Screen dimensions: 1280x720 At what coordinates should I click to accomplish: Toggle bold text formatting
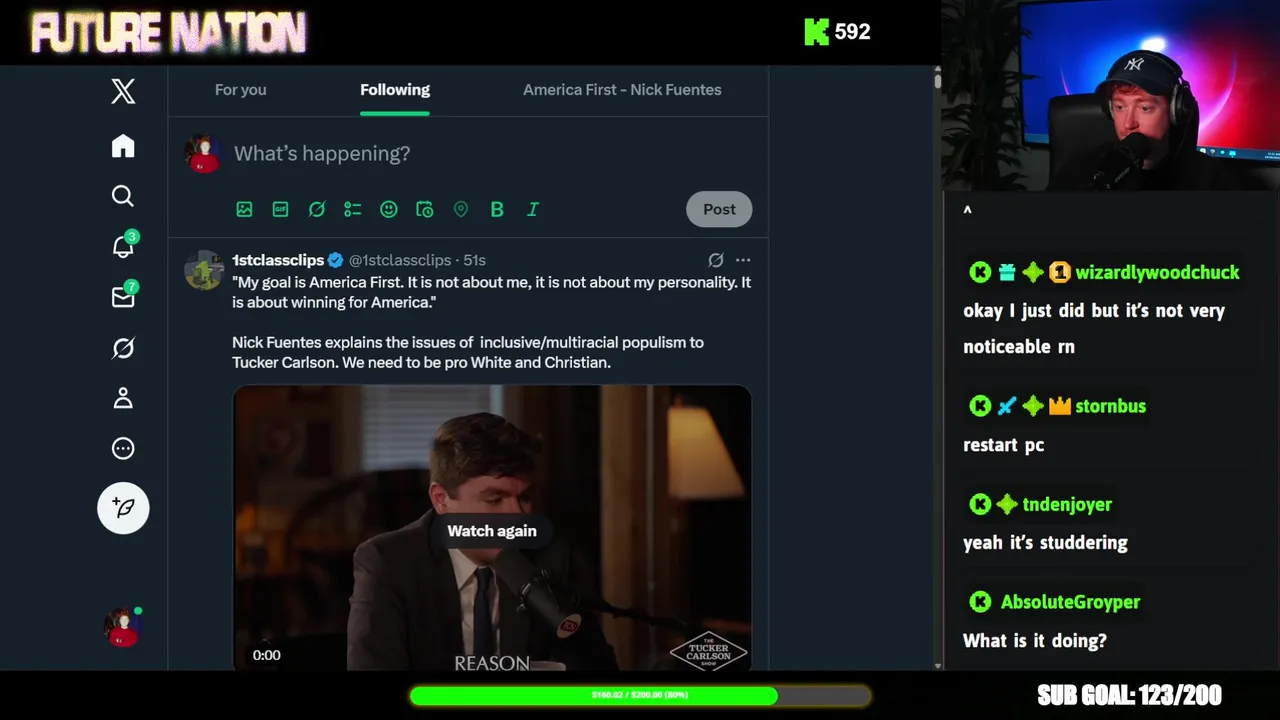coord(497,209)
